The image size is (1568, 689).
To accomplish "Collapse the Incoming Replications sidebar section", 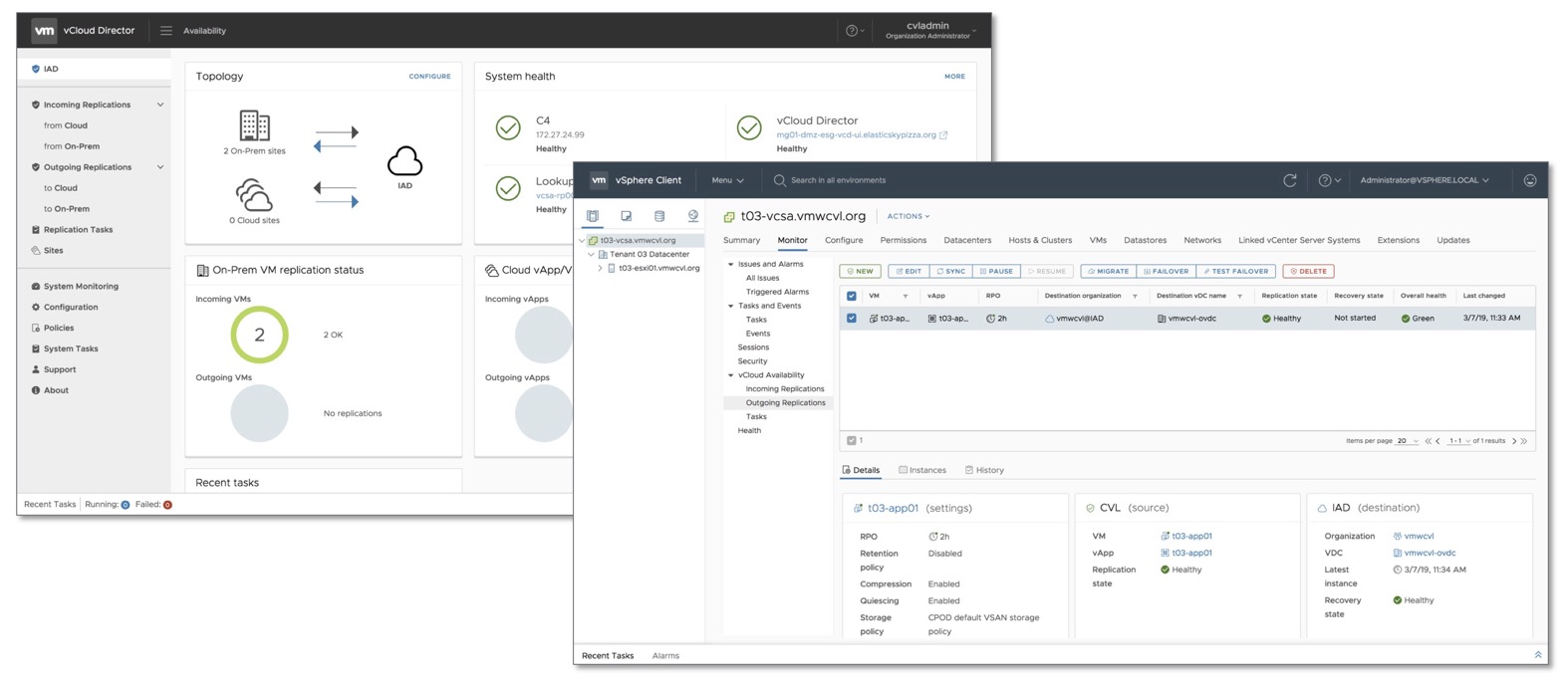I will point(160,105).
